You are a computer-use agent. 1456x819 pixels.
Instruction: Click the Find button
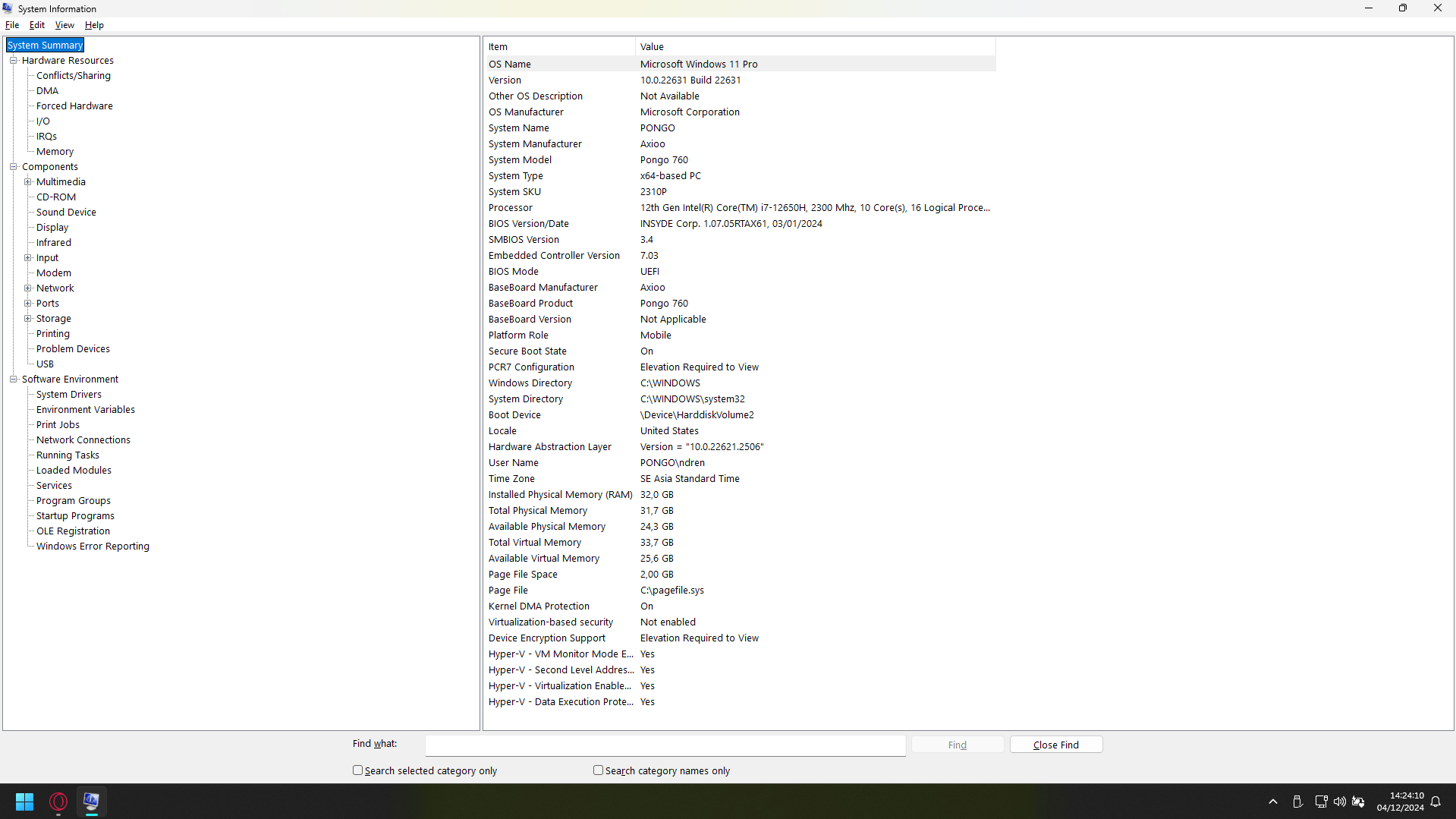pos(957,745)
